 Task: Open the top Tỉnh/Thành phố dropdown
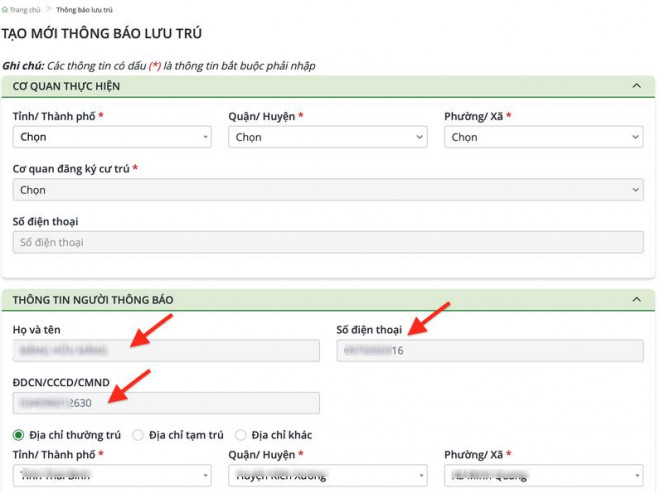(111, 137)
